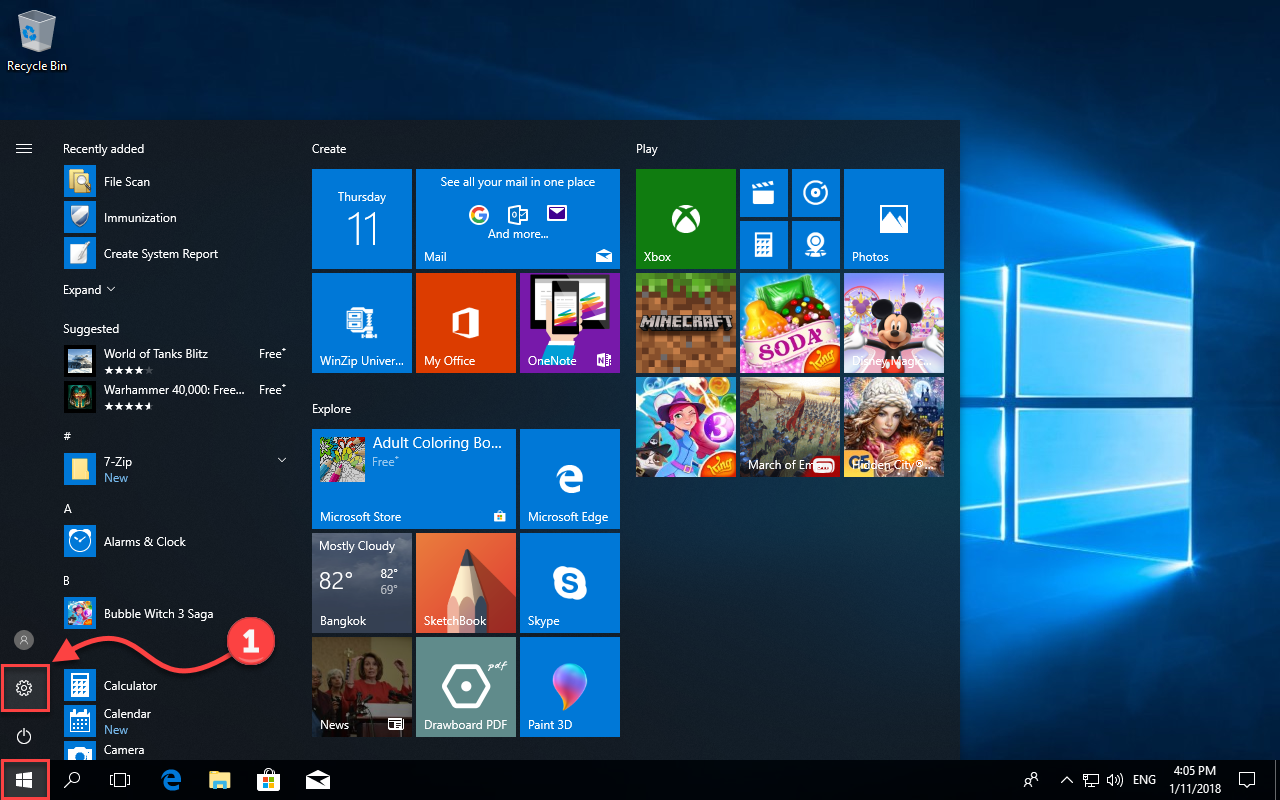
Task: Open Warhammer 40,000: Freeblade suggestion
Action: tap(175, 397)
